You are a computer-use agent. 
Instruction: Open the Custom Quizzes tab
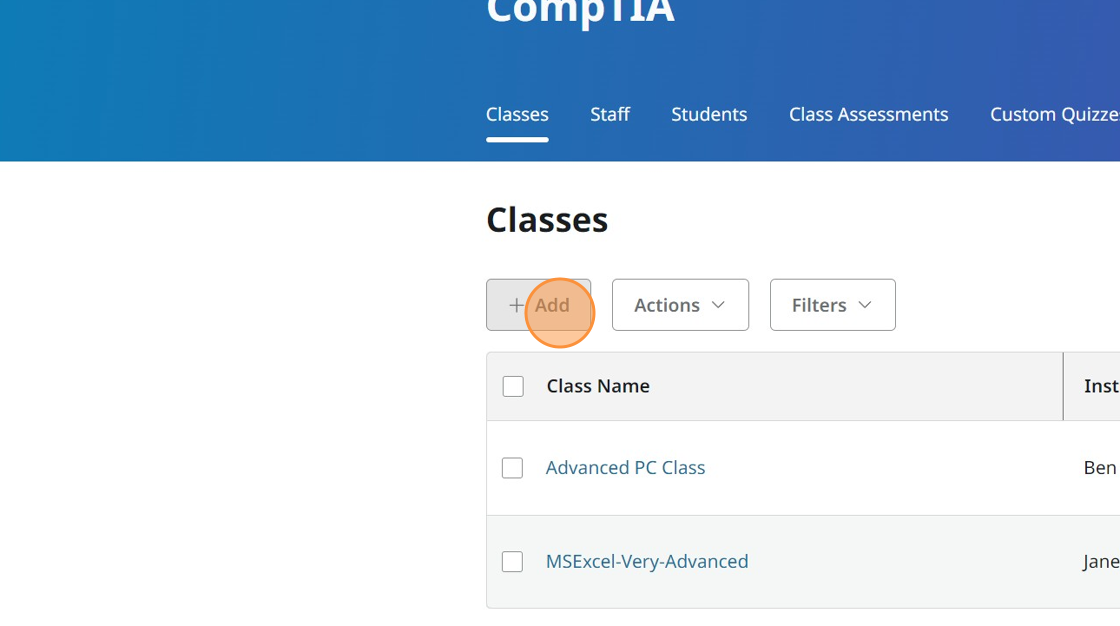[x=1054, y=114]
